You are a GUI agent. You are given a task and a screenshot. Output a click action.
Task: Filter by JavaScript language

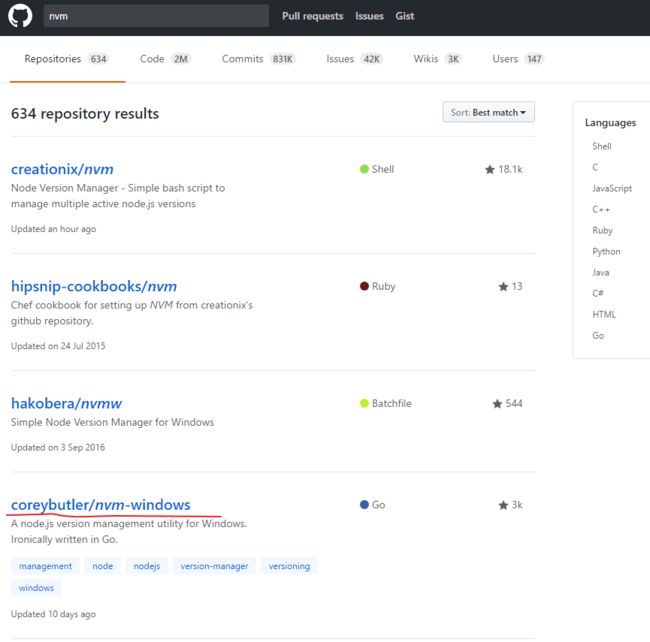coord(612,189)
